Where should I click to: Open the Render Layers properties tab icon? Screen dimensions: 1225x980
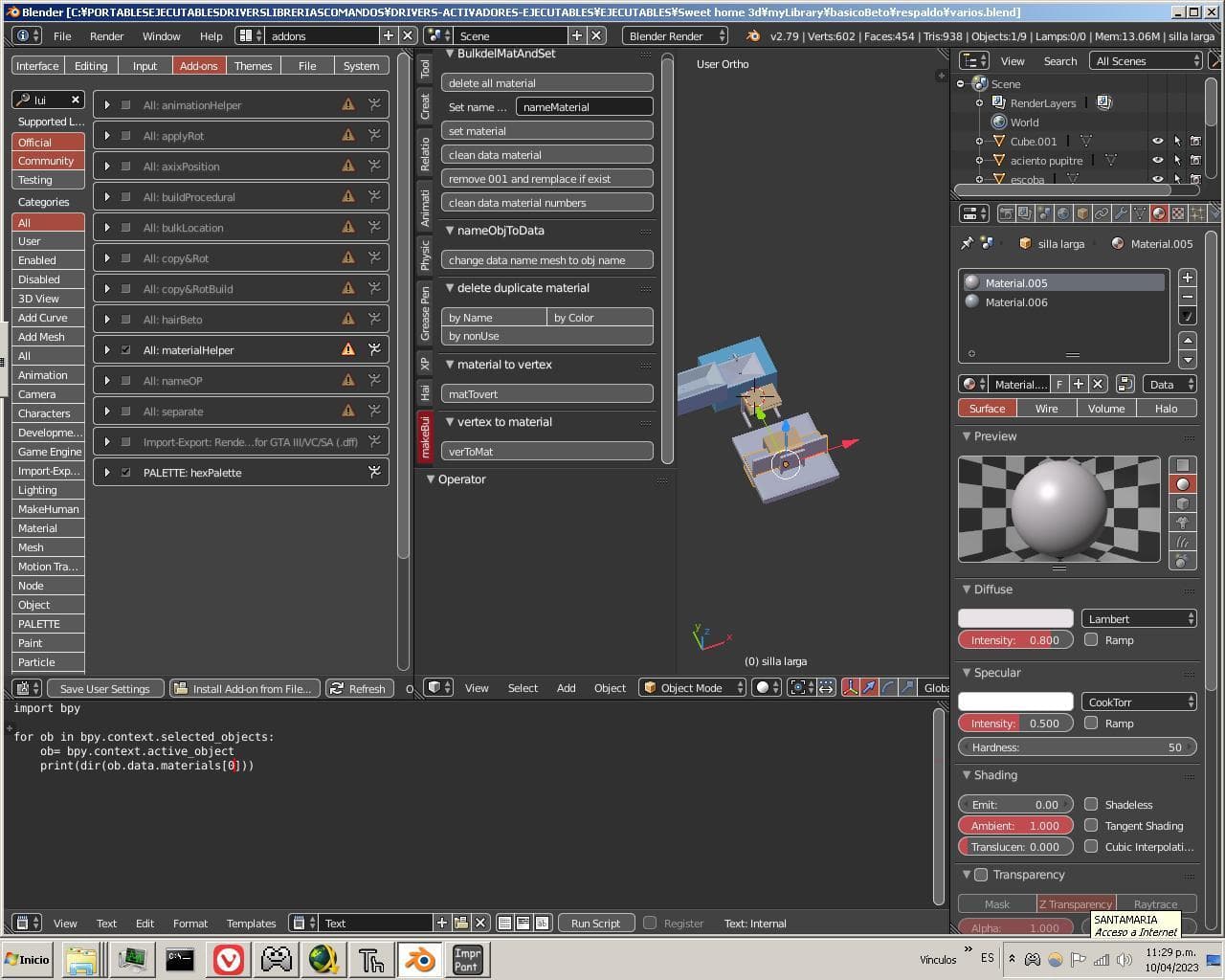[1025, 213]
